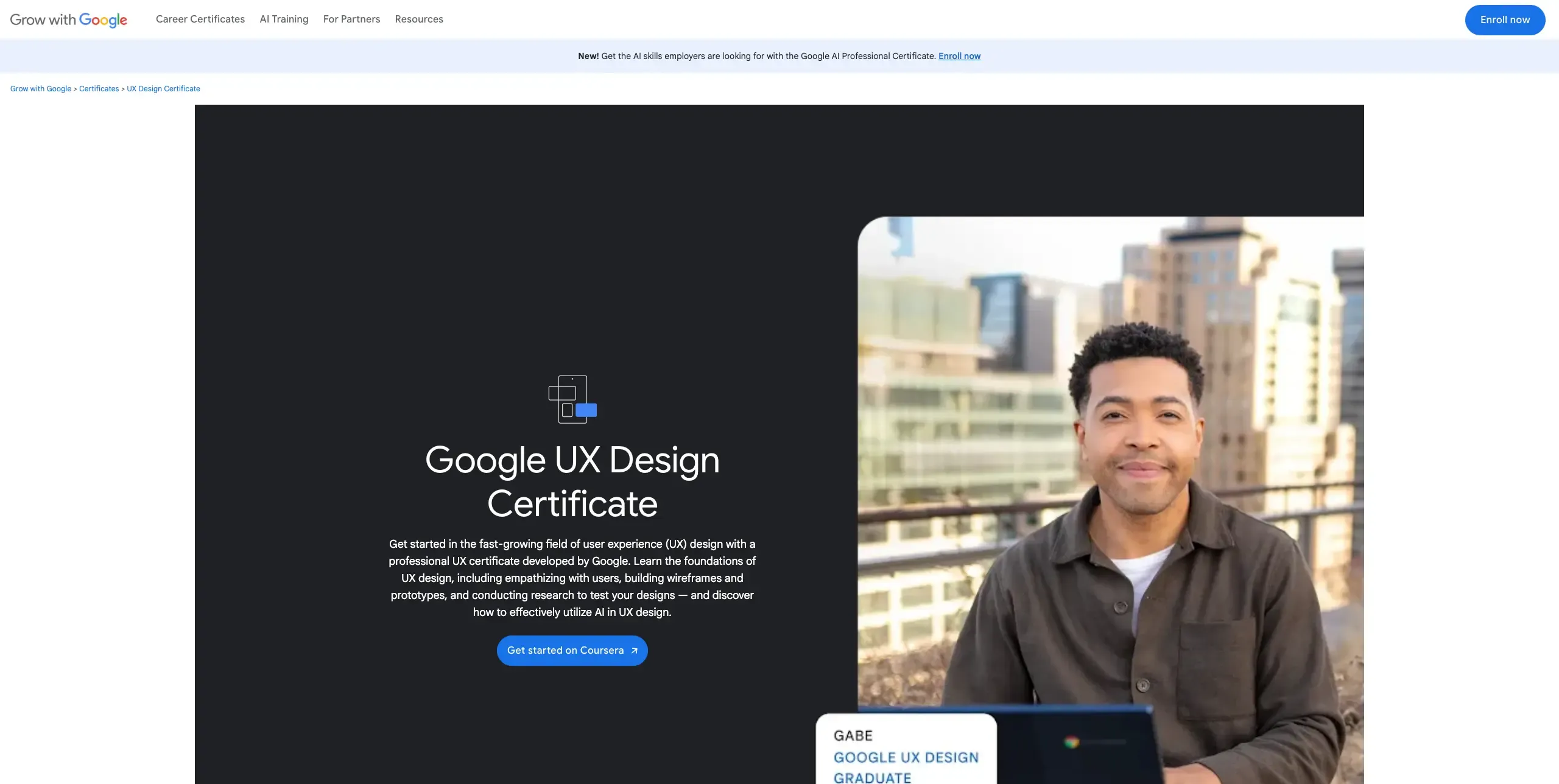Expand the Resources menu
The height and width of the screenshot is (784, 1559).
(x=419, y=19)
